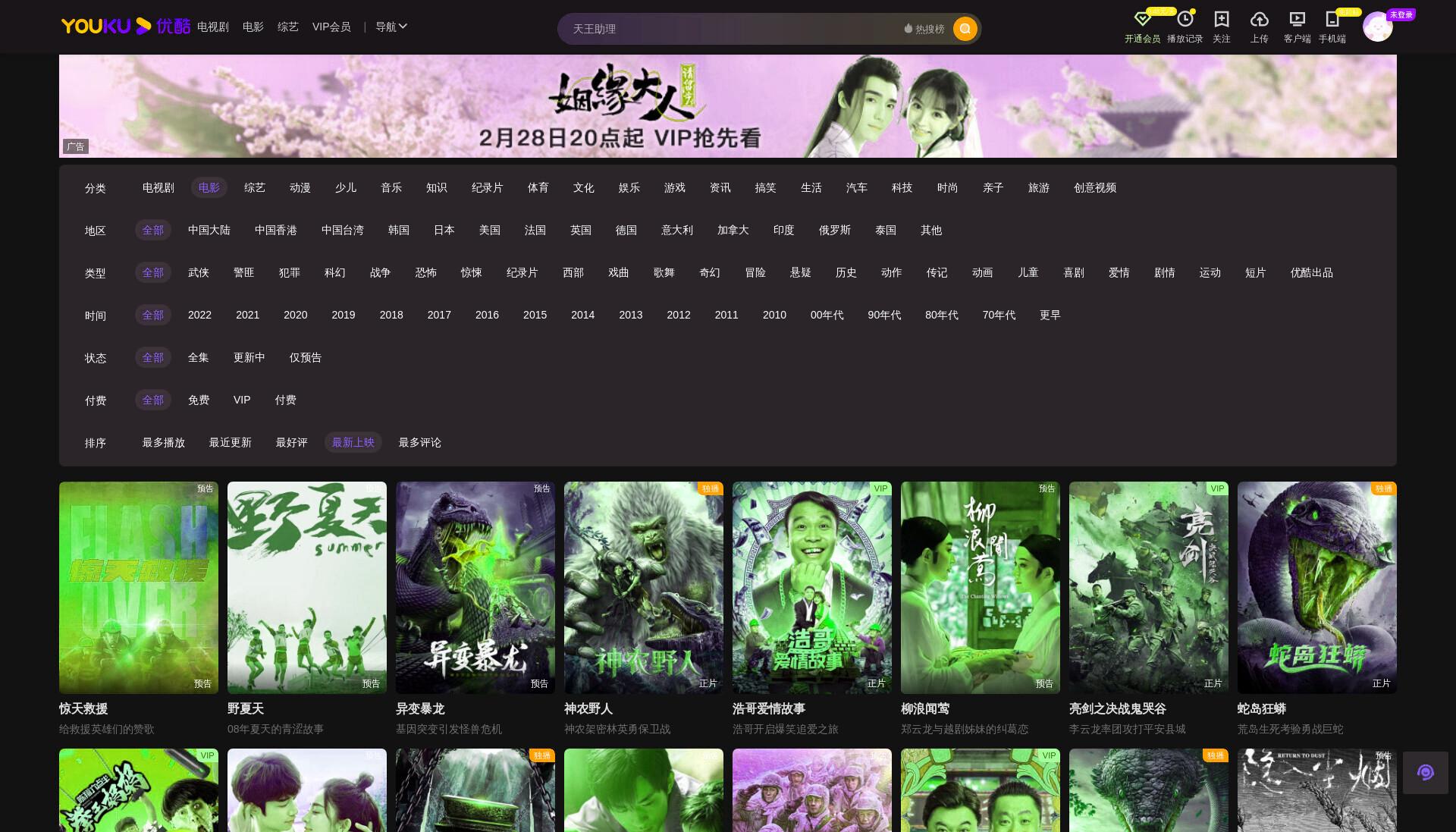Open 播放记录 history clock icon
Image resolution: width=1456 pixels, height=832 pixels.
point(1185,19)
